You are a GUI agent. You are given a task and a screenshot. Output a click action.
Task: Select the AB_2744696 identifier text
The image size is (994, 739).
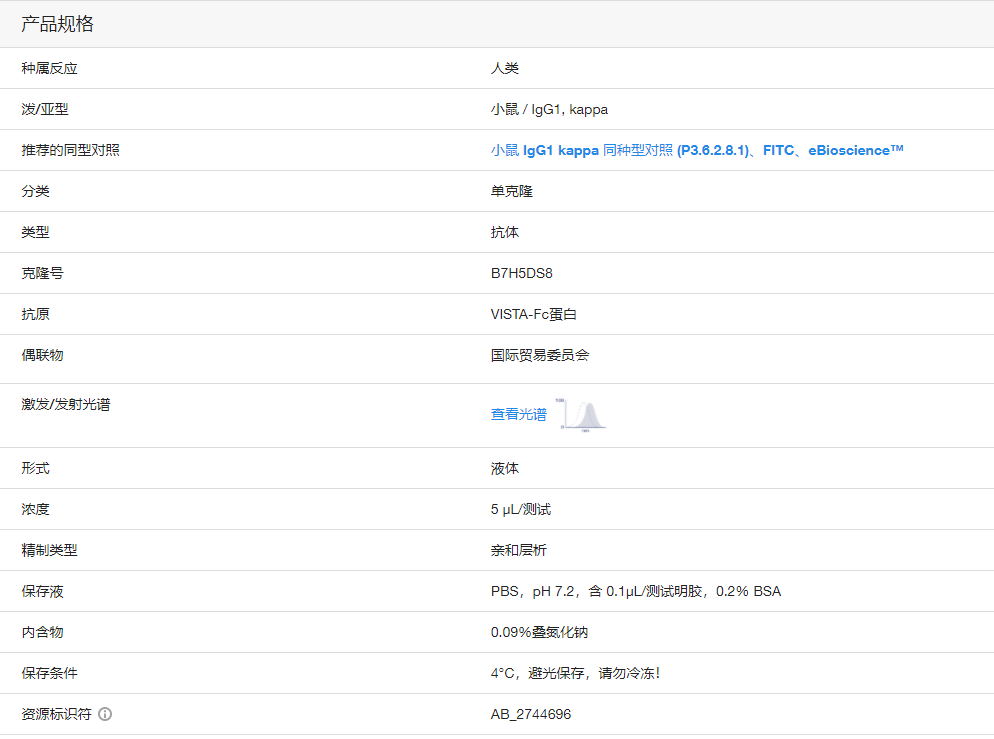[531, 714]
